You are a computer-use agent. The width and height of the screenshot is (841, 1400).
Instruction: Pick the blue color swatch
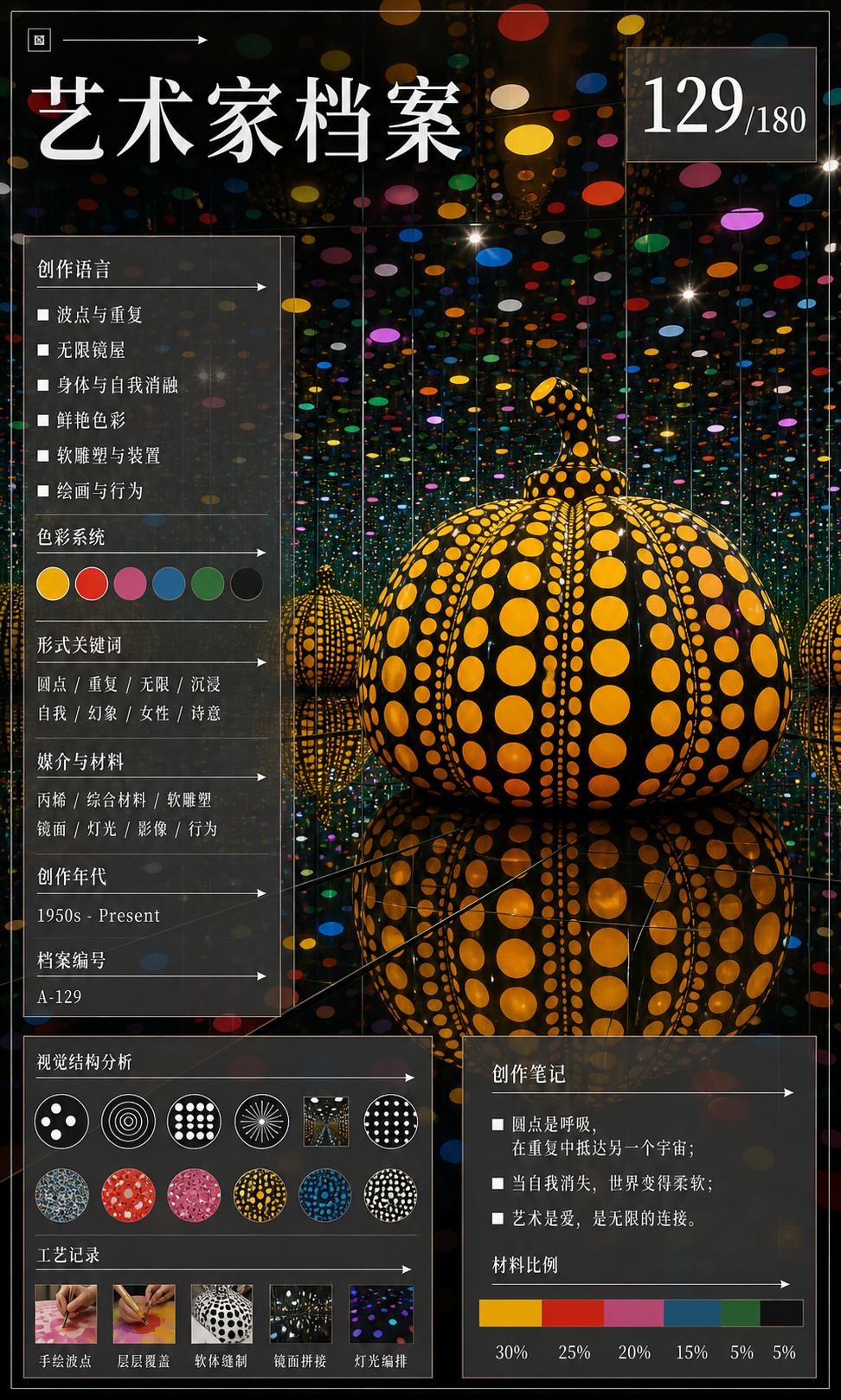pos(169,584)
